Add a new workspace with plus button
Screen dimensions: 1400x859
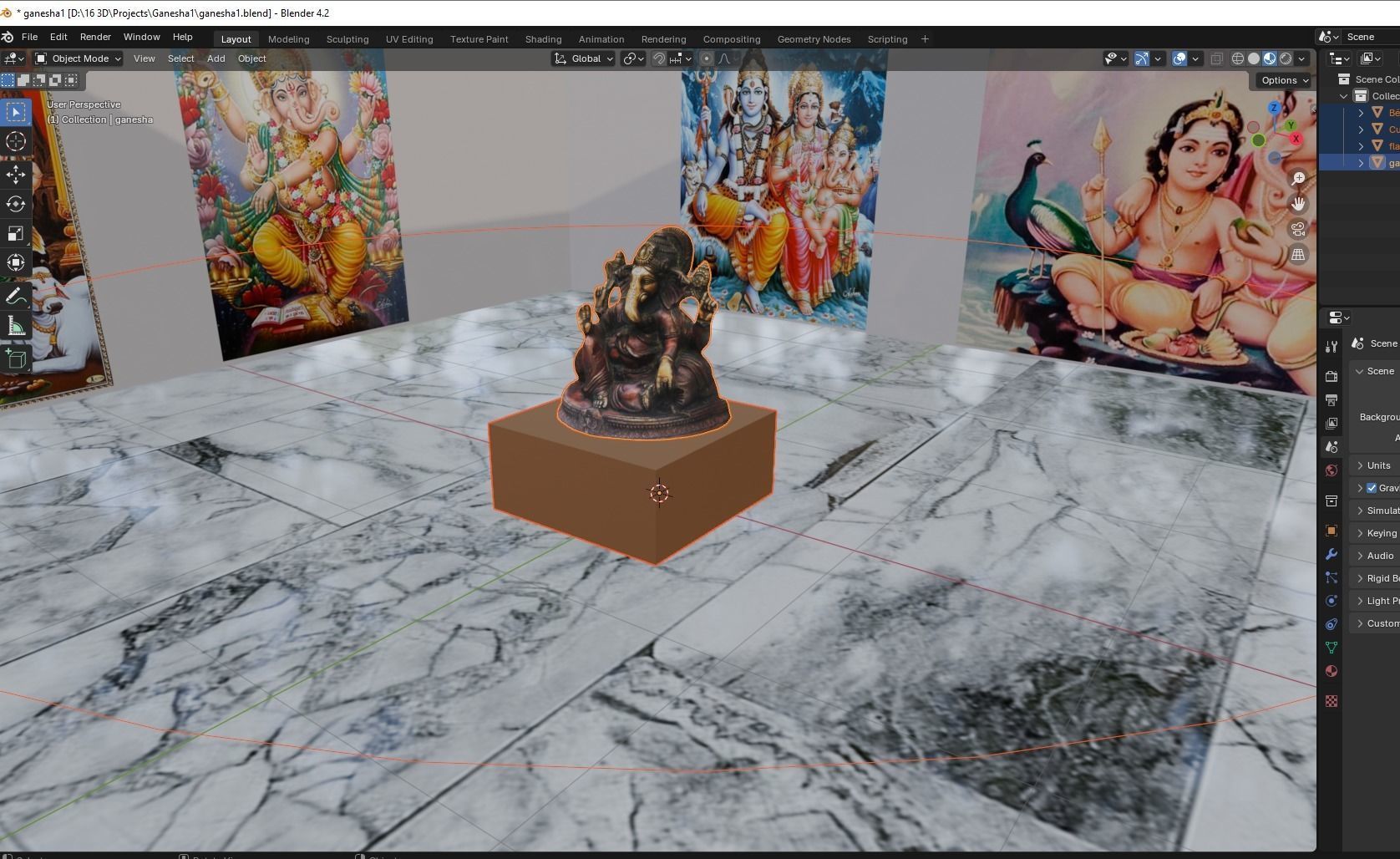click(925, 39)
